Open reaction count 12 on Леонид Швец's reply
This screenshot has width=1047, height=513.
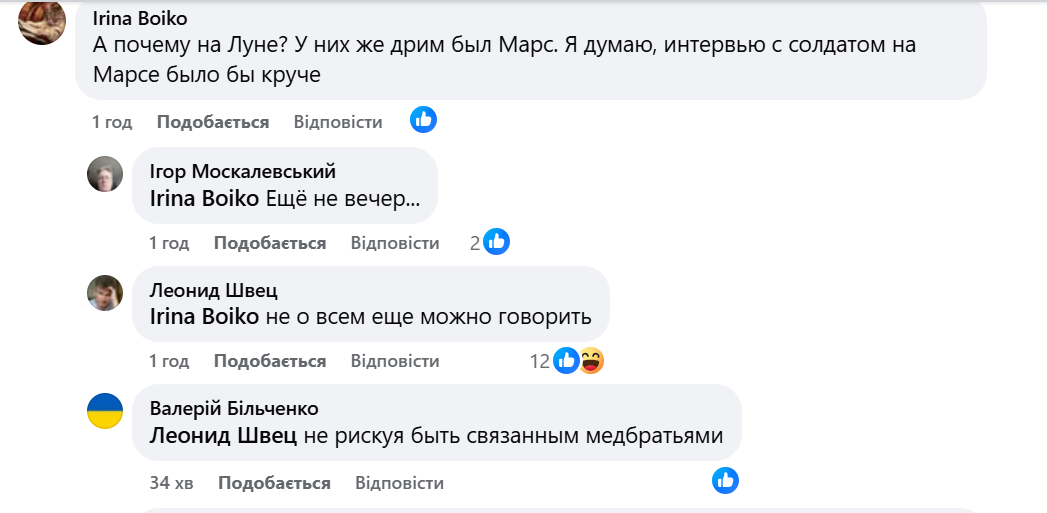click(x=540, y=361)
